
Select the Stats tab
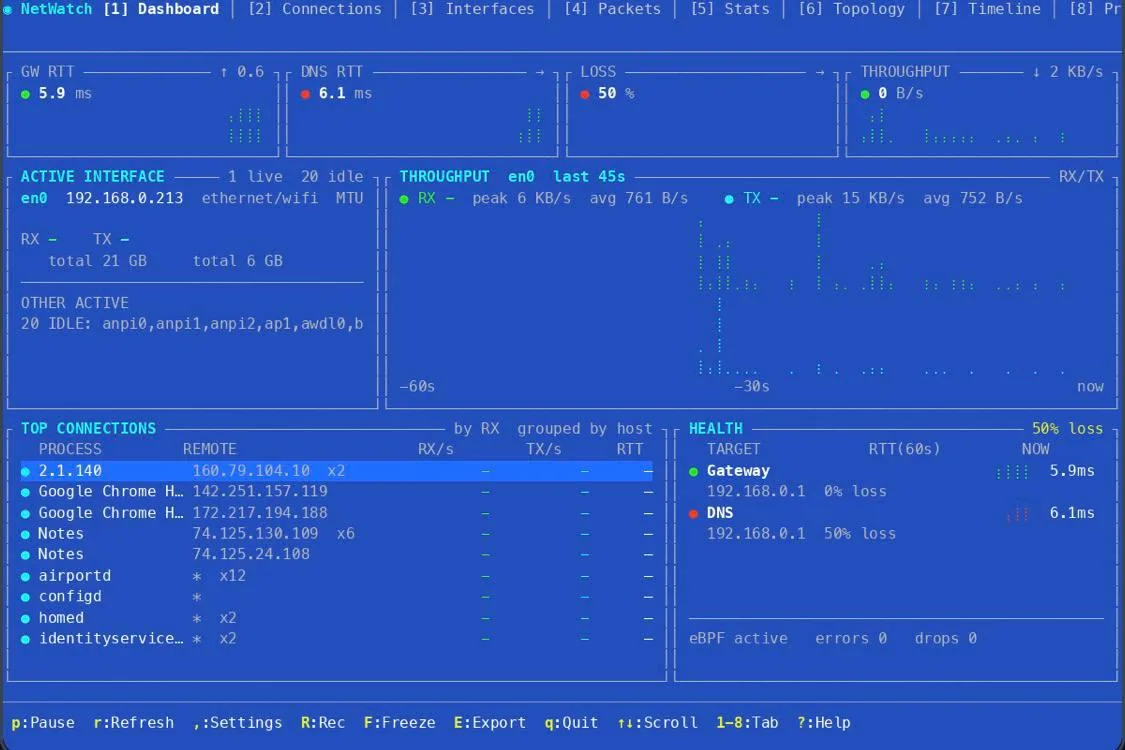point(730,9)
